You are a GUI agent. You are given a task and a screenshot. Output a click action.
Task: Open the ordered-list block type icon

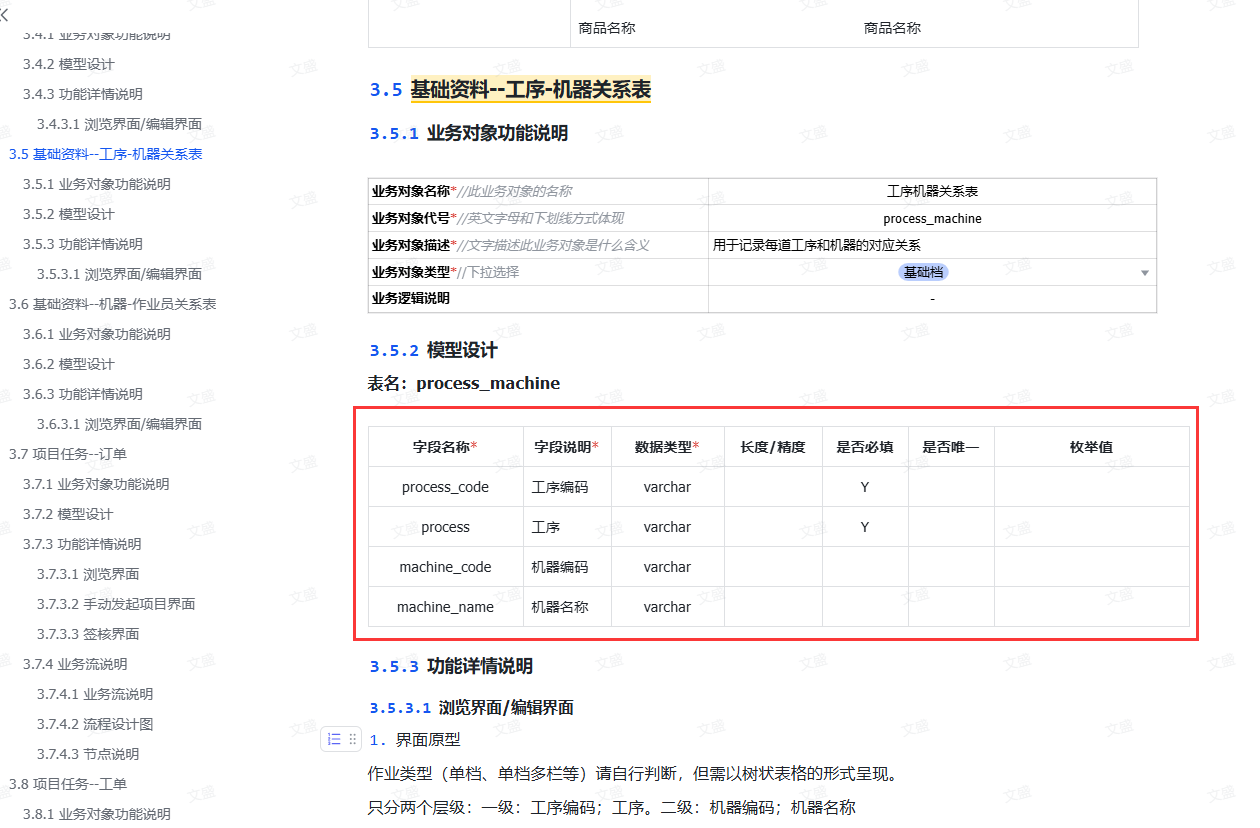pyautogui.click(x=334, y=739)
